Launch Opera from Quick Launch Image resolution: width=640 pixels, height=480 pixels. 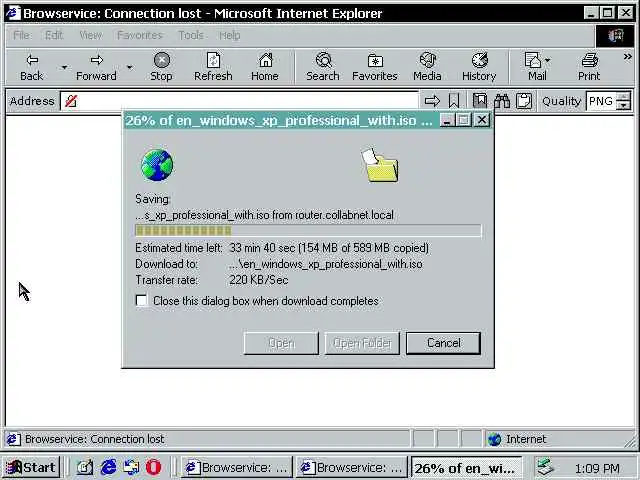coord(153,467)
